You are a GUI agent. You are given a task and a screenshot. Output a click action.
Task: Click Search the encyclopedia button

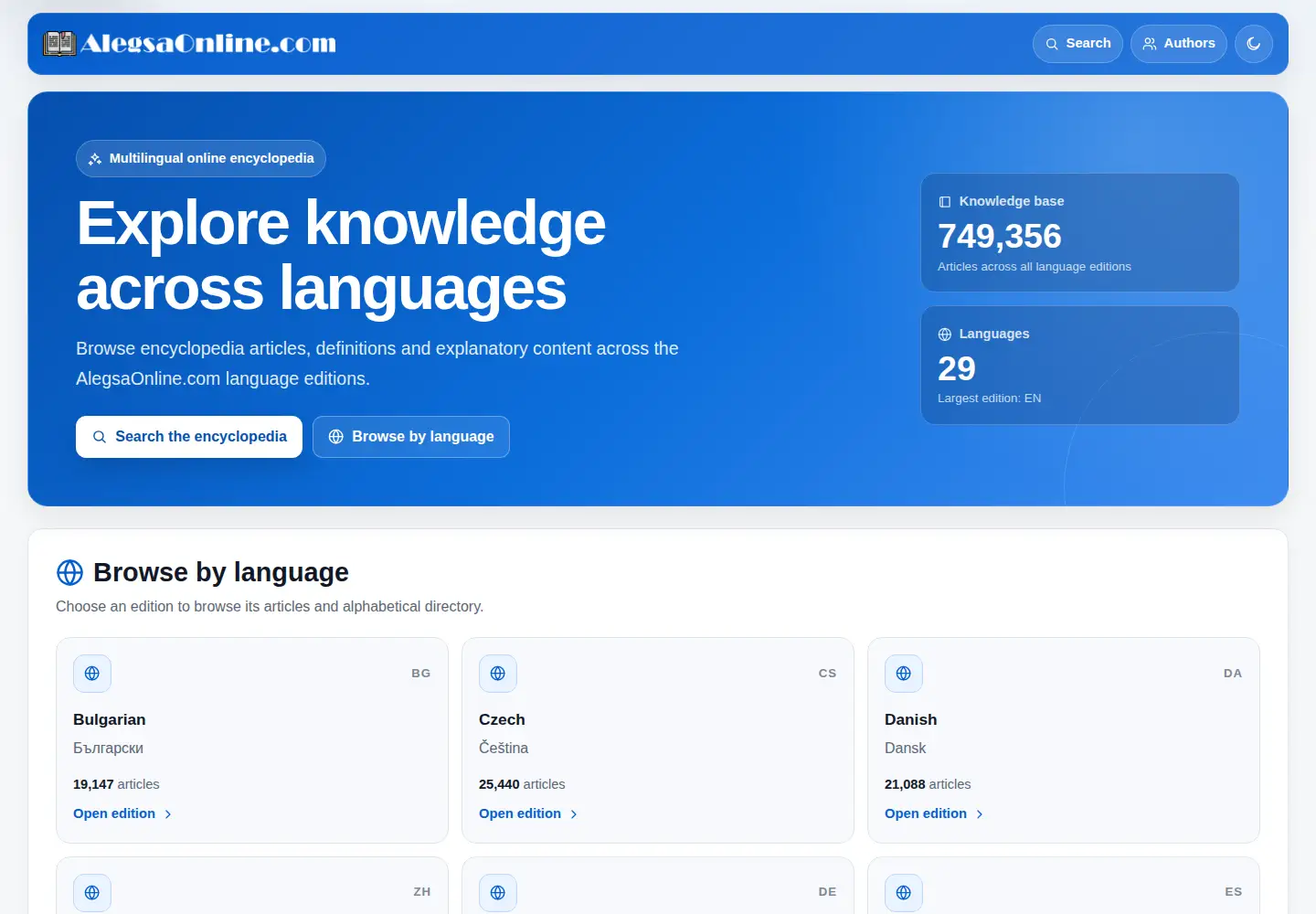point(189,437)
